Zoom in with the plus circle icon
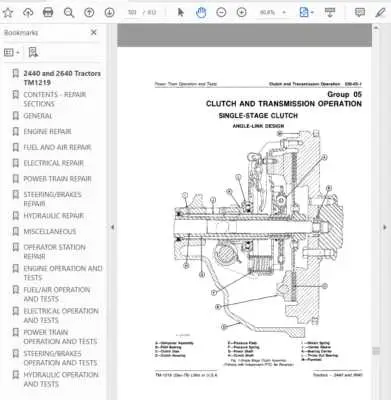The height and width of the screenshot is (400, 391). [241, 13]
